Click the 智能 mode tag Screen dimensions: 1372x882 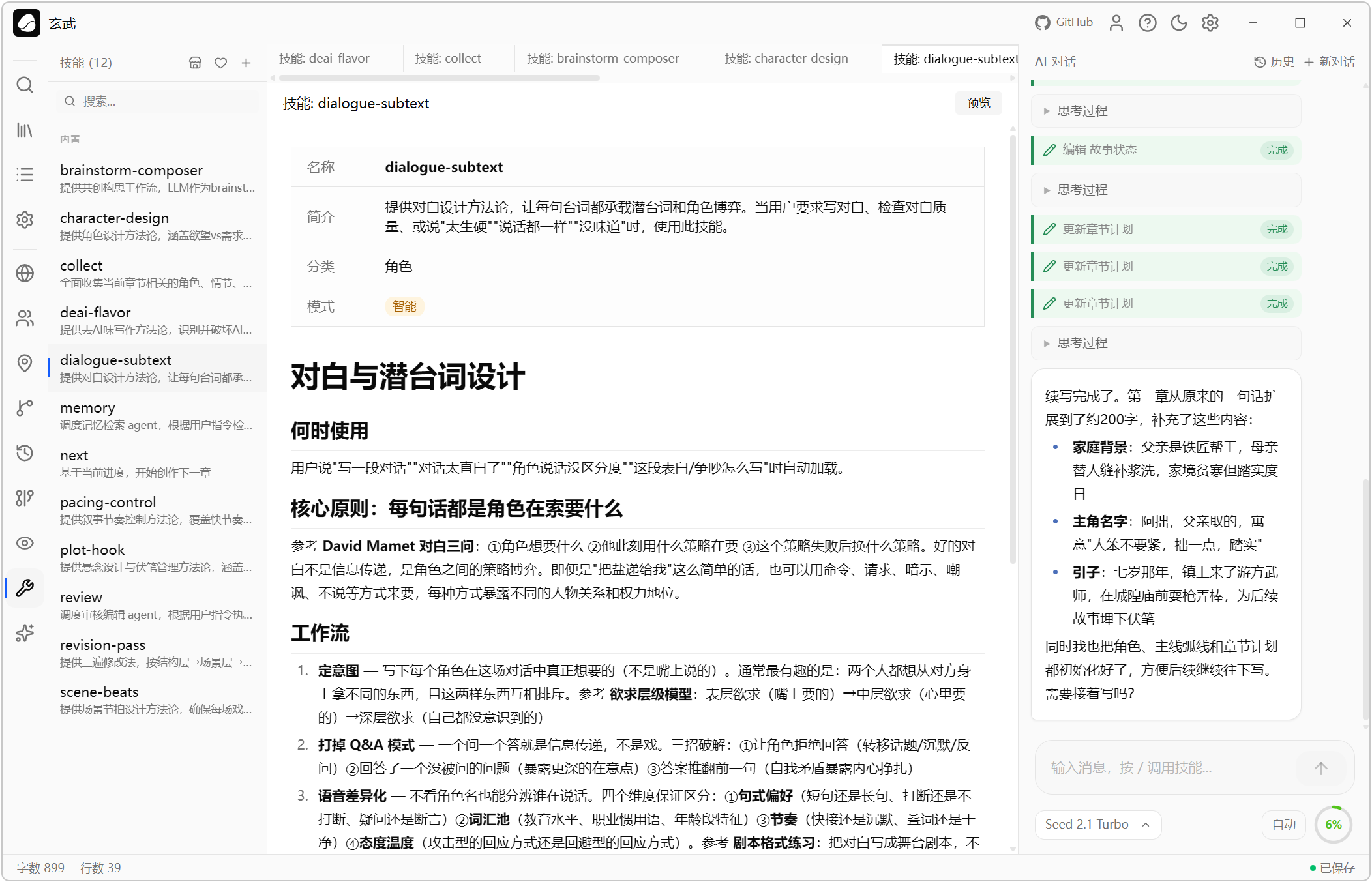tap(404, 306)
